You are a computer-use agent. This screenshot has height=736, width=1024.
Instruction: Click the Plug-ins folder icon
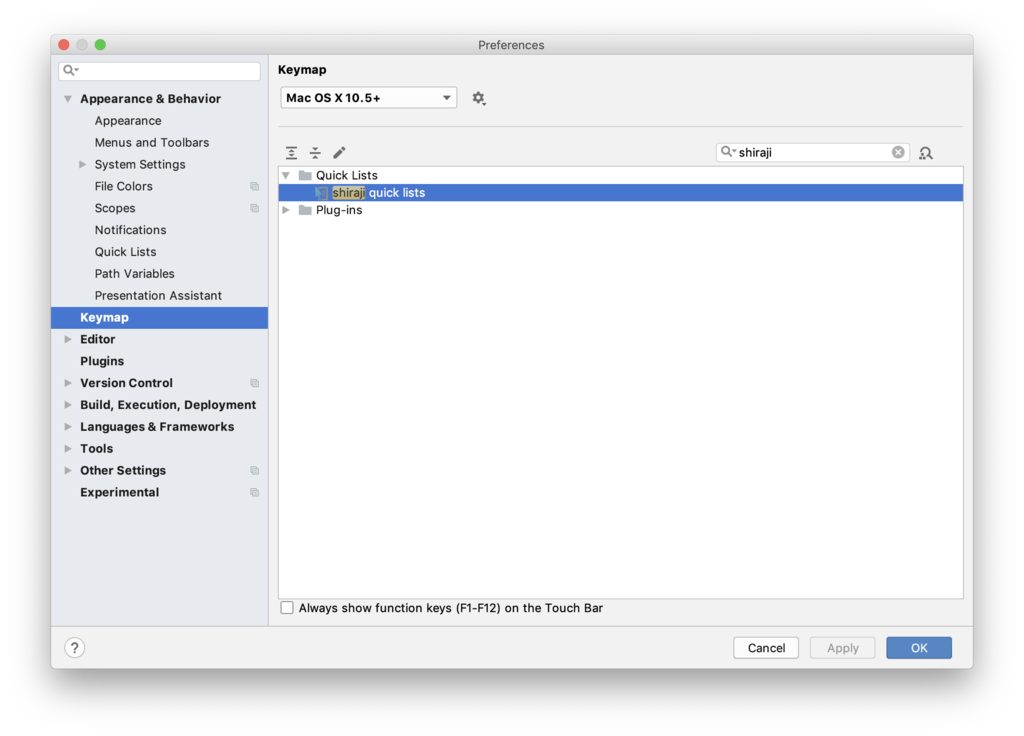pos(305,210)
